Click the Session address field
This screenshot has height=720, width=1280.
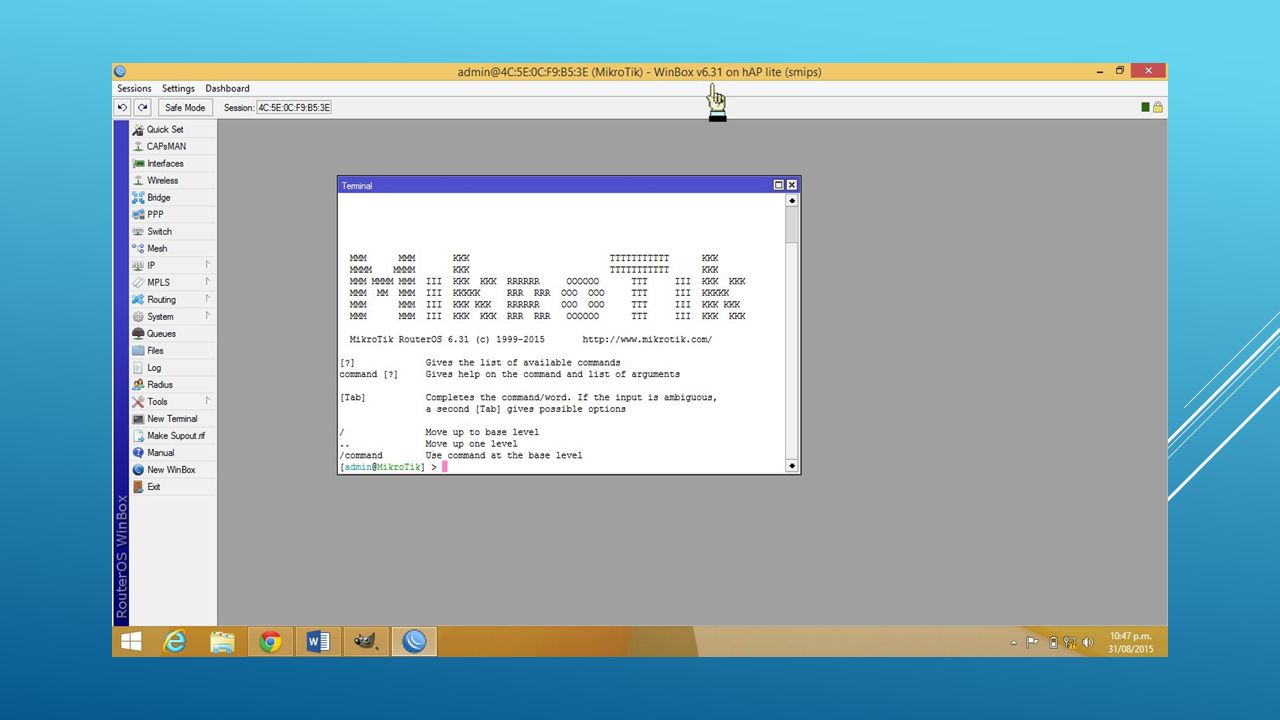point(294,107)
